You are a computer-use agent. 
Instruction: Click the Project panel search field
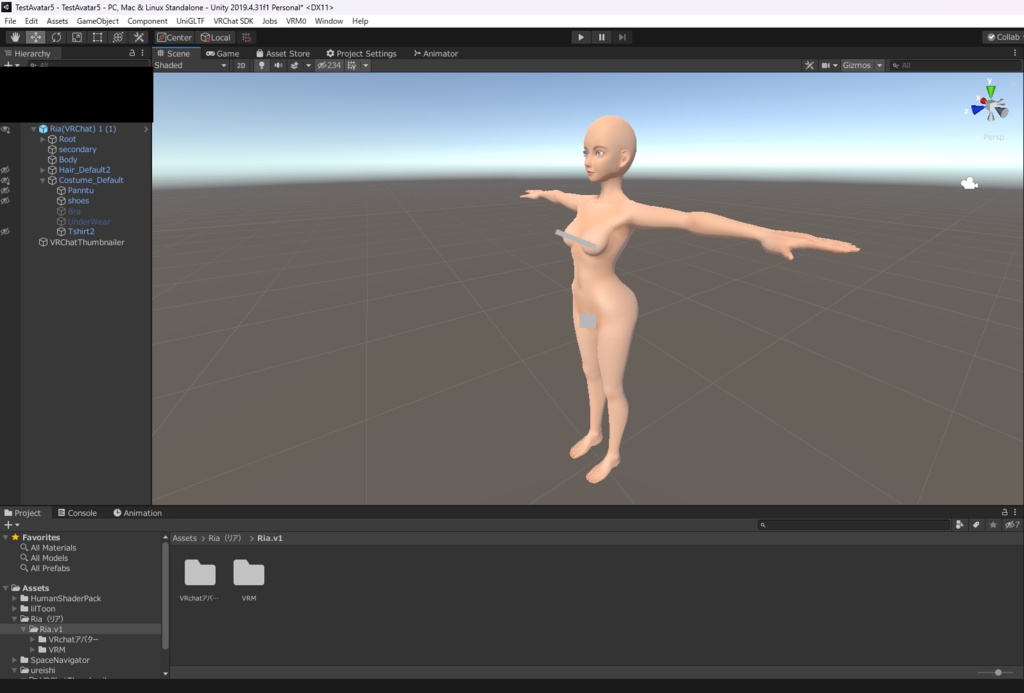854,524
